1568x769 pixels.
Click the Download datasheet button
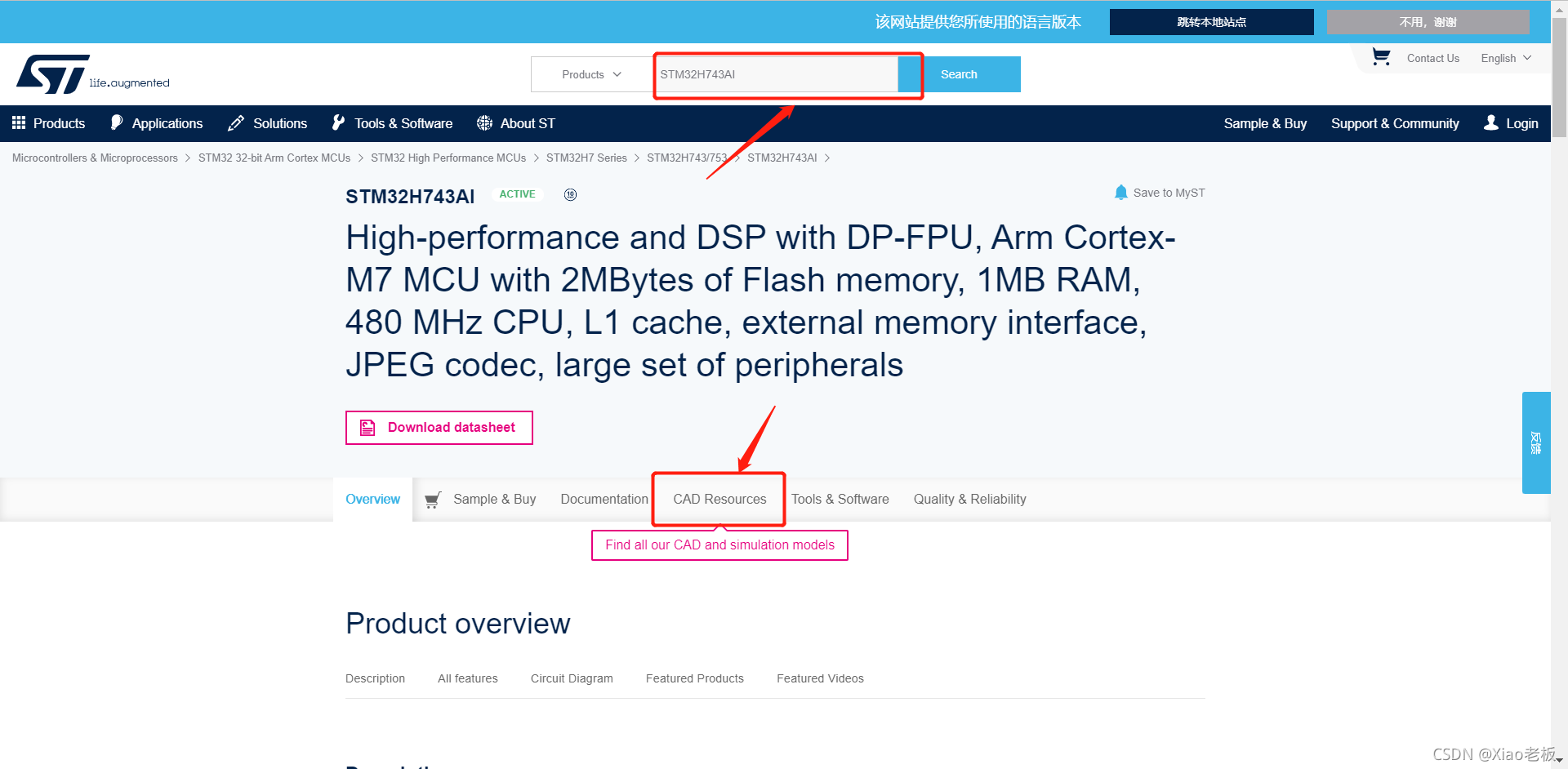439,428
